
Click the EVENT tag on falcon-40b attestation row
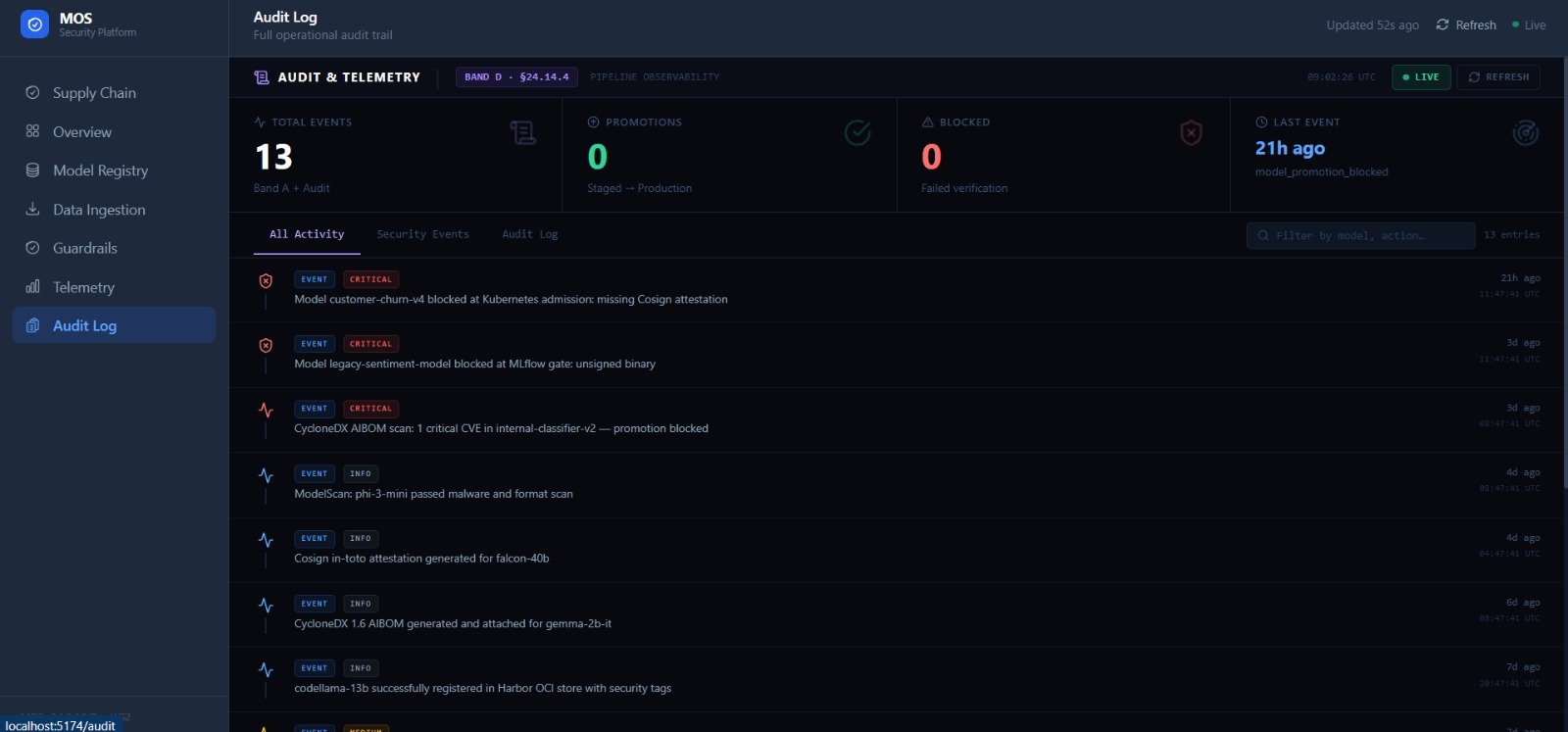tap(315, 539)
